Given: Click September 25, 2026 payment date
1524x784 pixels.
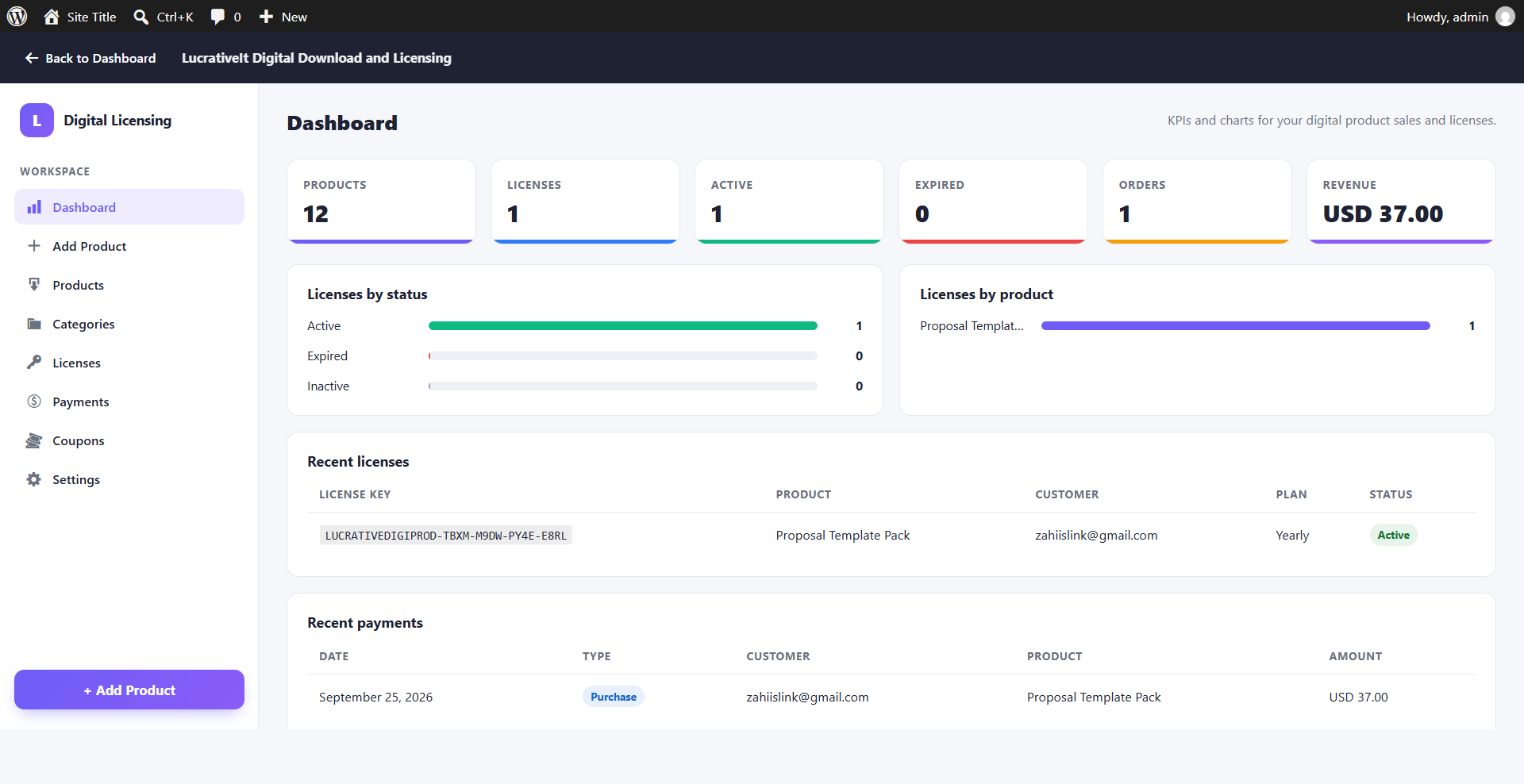Looking at the screenshot, I should 376,697.
